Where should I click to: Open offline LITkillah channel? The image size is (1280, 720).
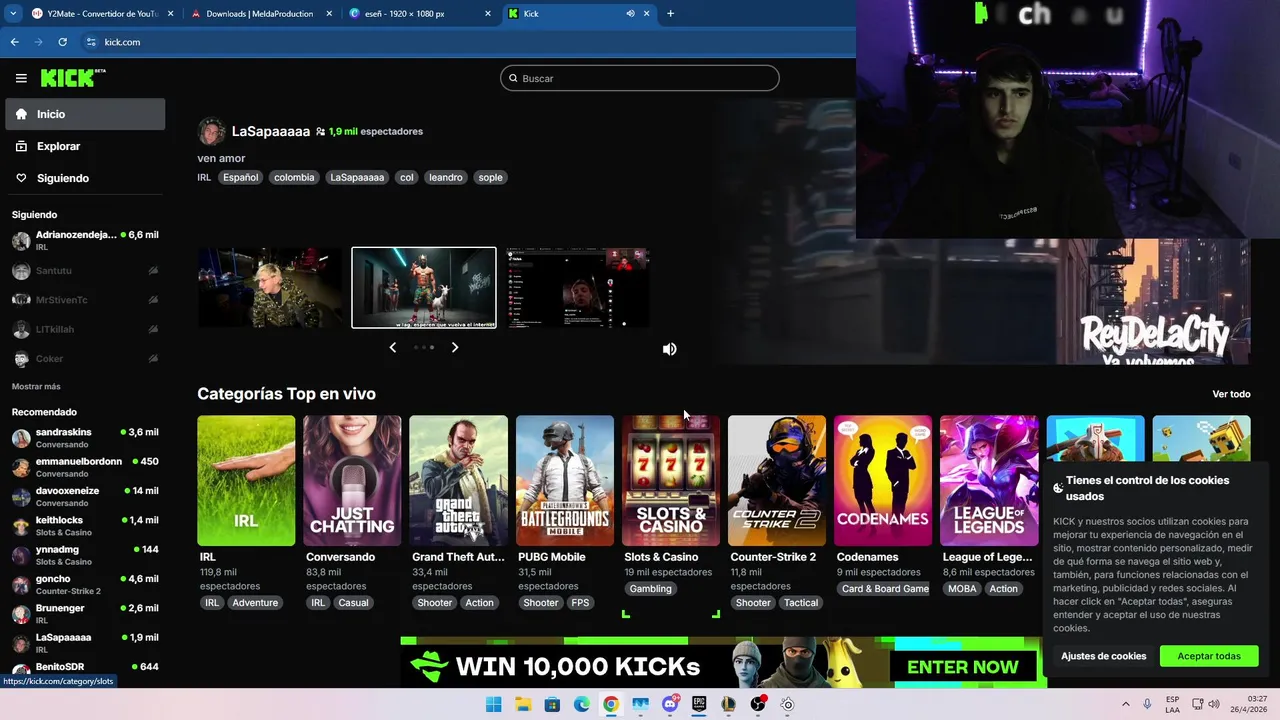point(85,329)
